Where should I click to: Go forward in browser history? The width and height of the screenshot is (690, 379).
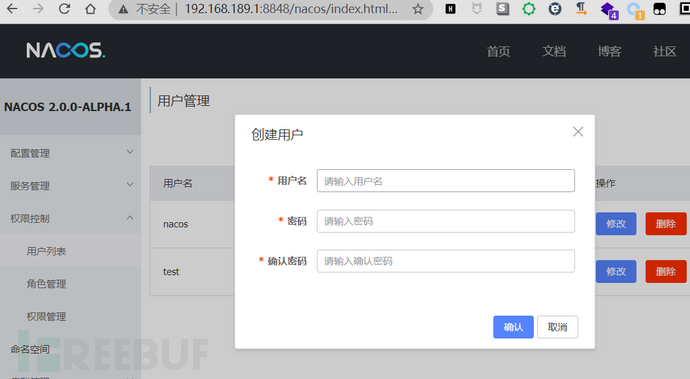38,9
